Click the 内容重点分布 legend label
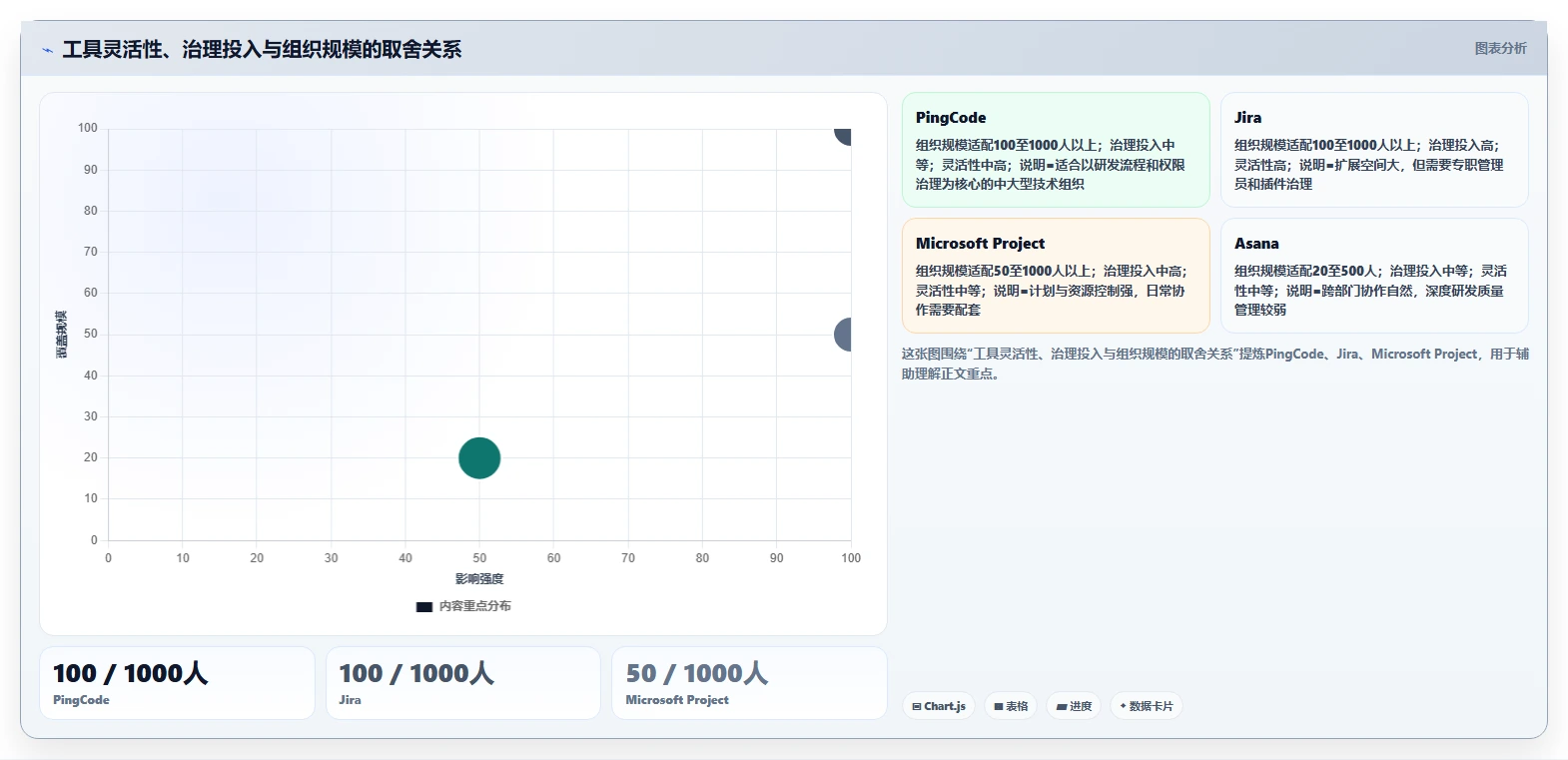The image size is (1568, 760). click(x=474, y=606)
